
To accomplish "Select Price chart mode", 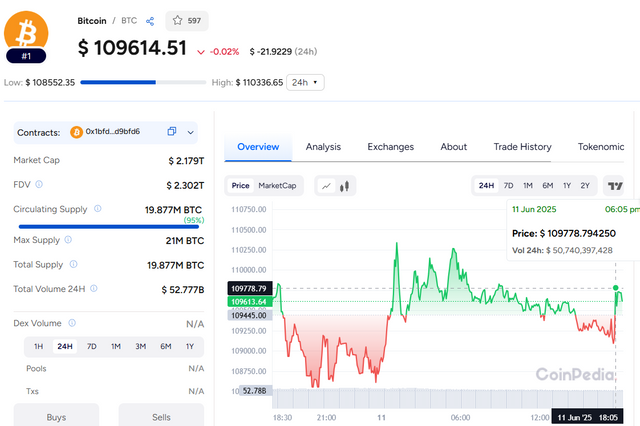I will [x=240, y=186].
